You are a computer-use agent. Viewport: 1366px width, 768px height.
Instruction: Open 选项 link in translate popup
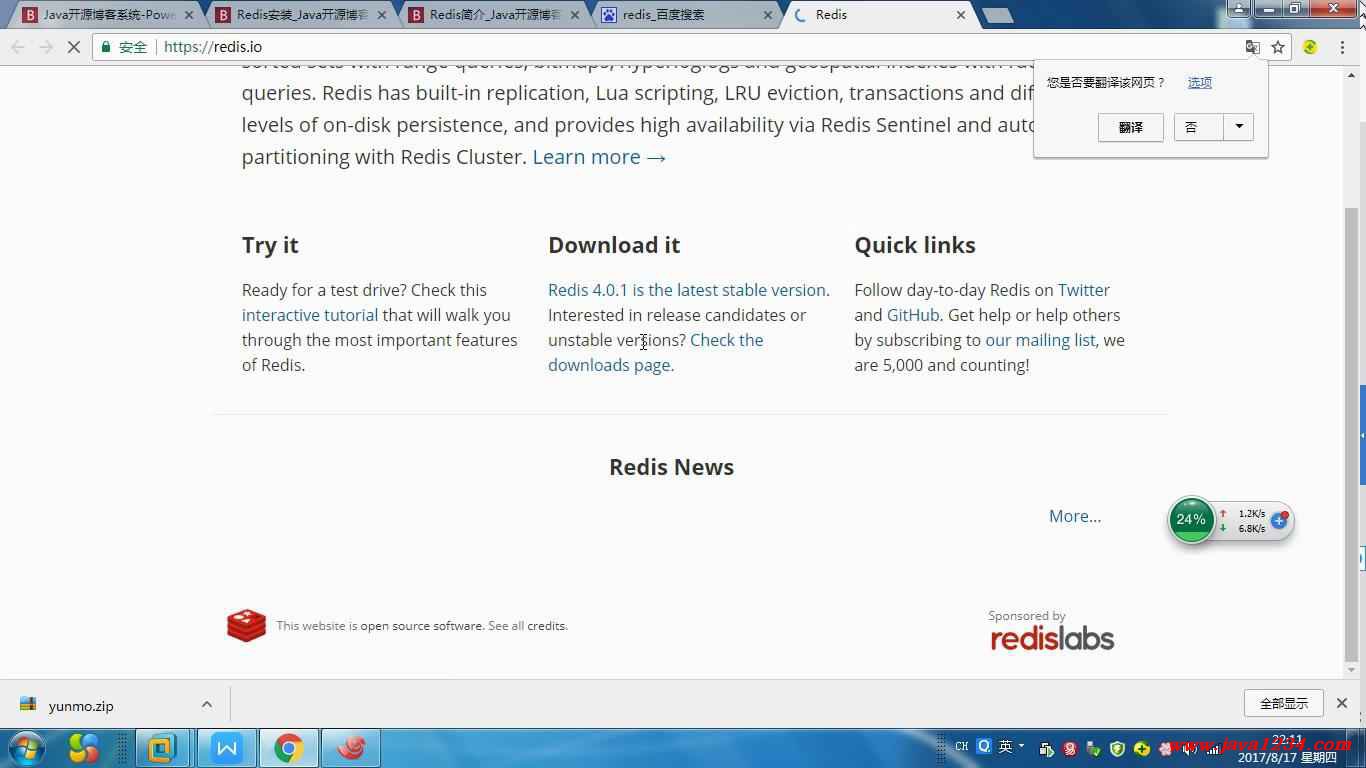(x=1200, y=83)
